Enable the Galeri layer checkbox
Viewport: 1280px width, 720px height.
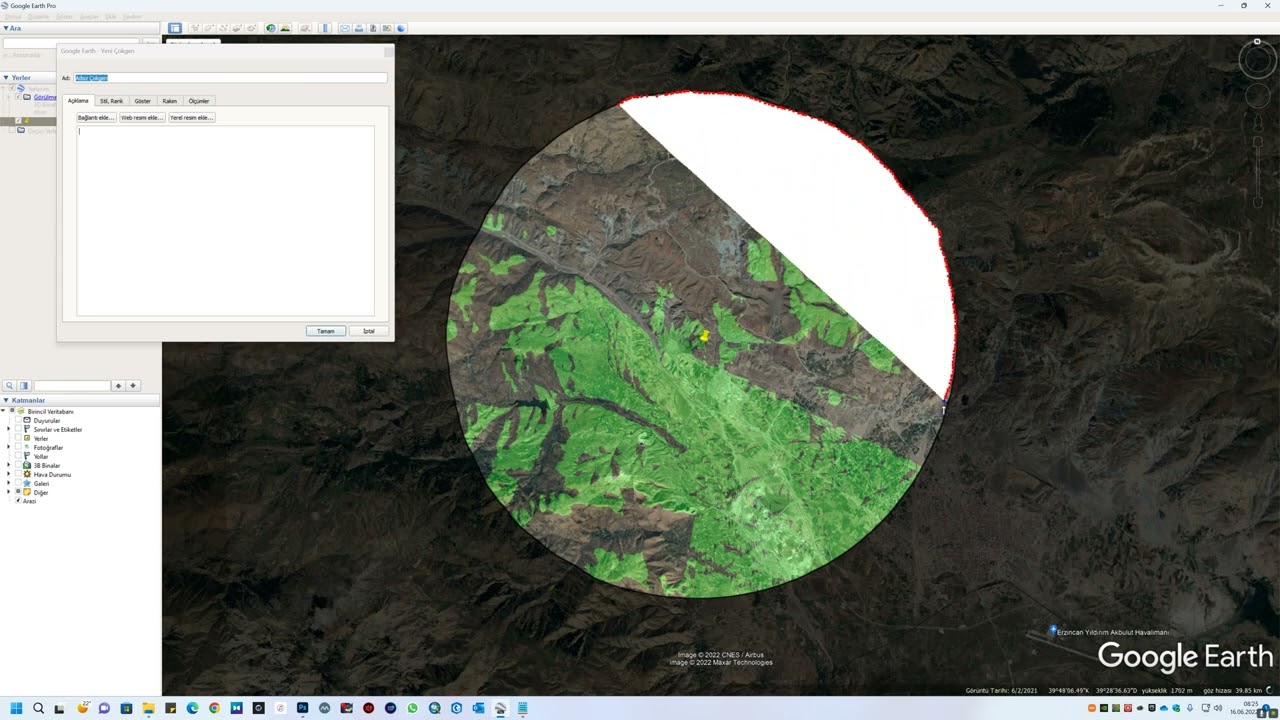click(18, 483)
